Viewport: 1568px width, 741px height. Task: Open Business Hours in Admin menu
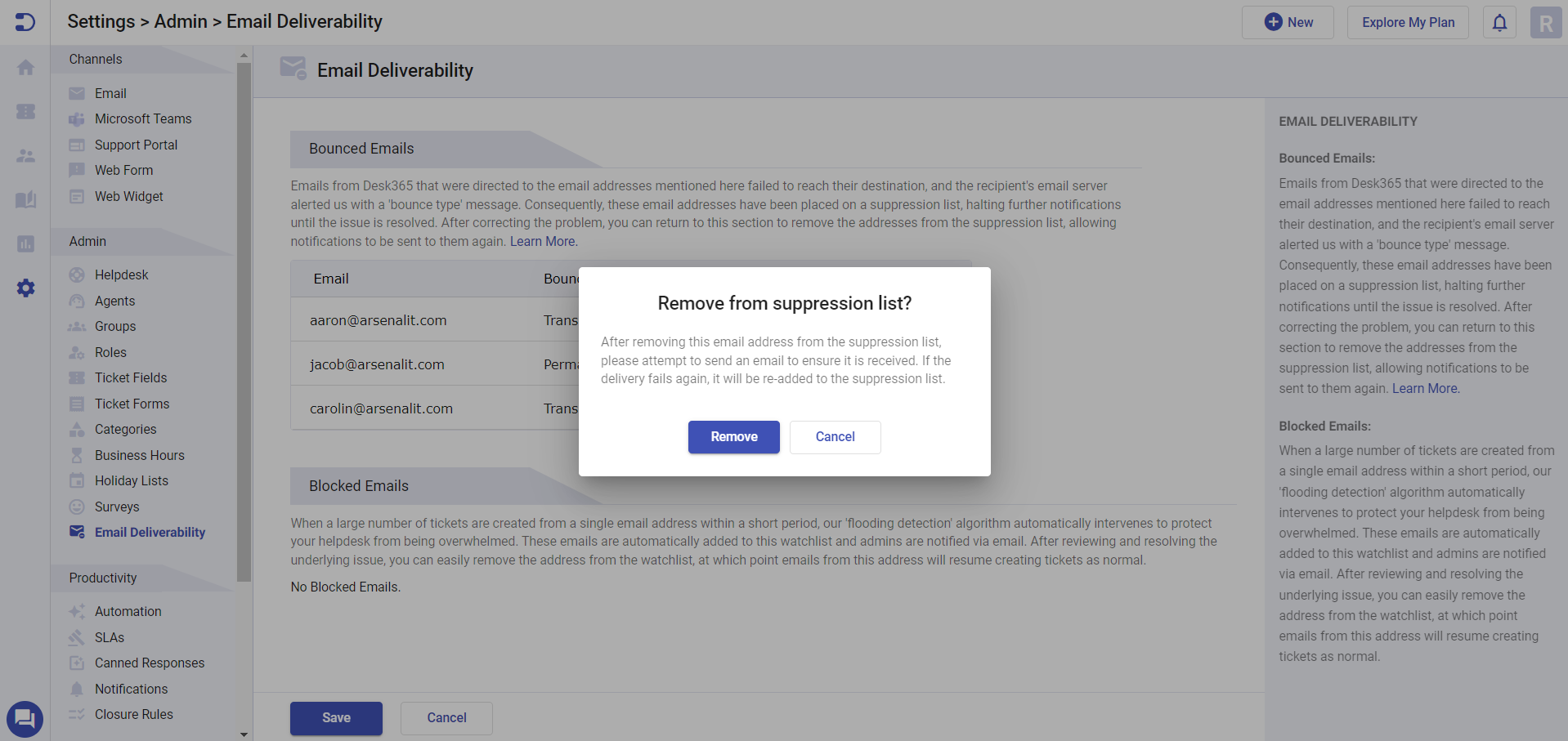140,456
